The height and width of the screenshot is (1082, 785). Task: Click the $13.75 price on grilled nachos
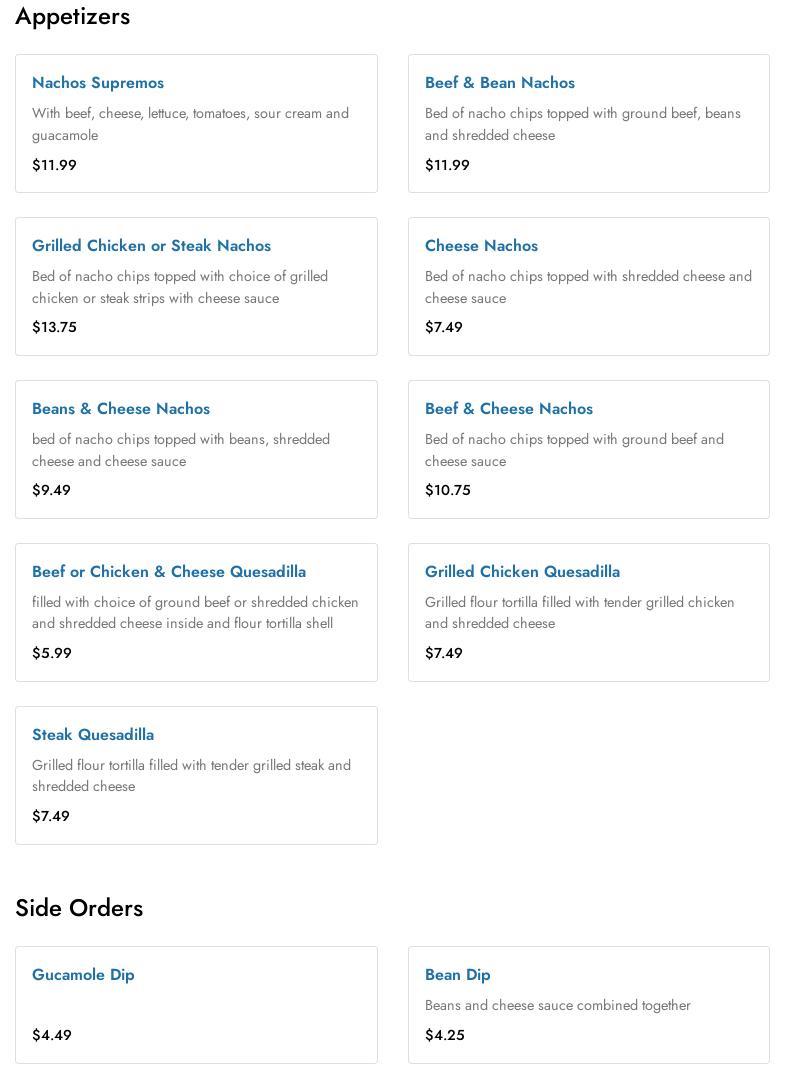[x=54, y=327]
